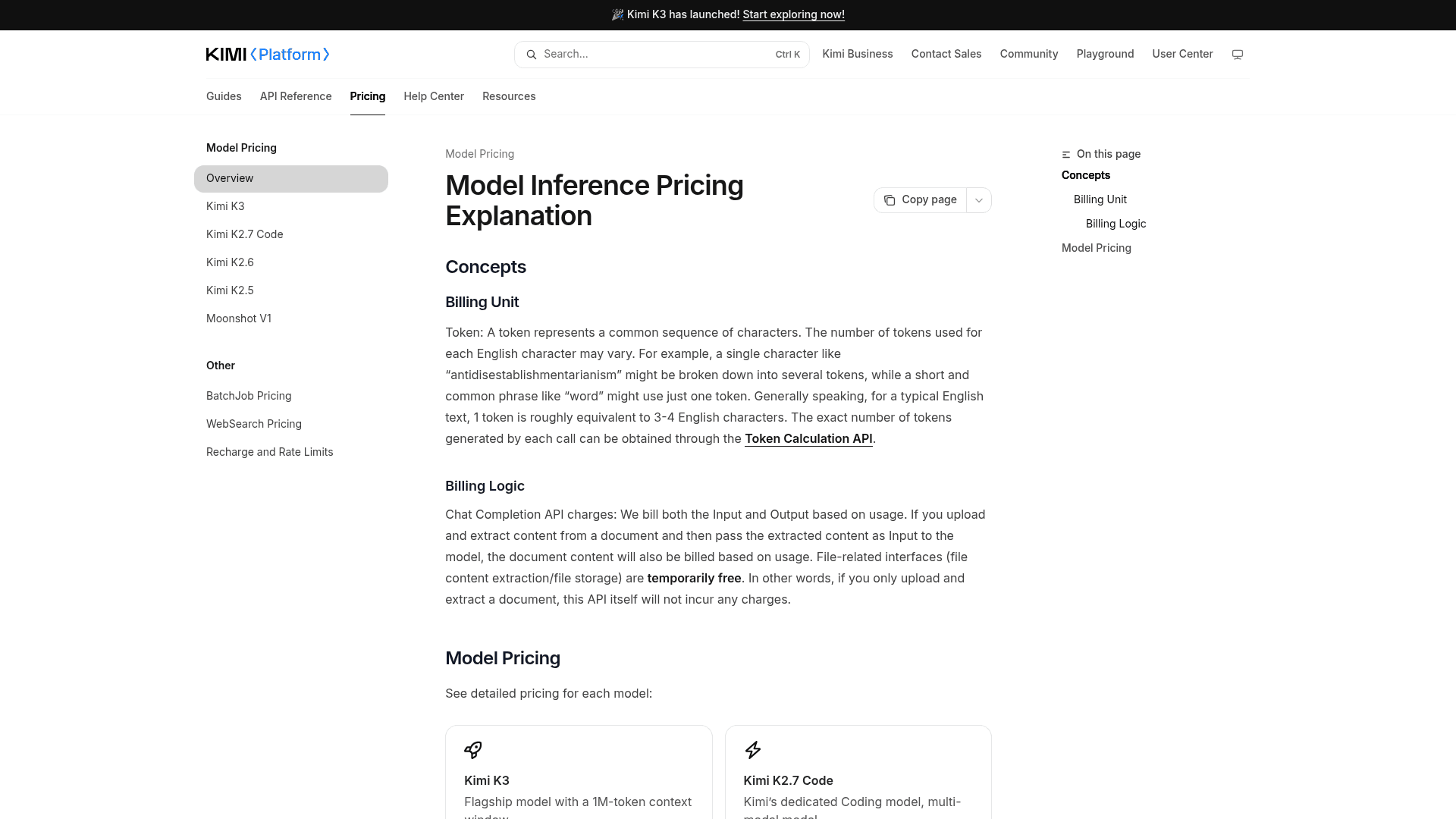Click the Model Pricing breadcrumb above the title
Screen dimensions: 1456x819
[x=480, y=154]
